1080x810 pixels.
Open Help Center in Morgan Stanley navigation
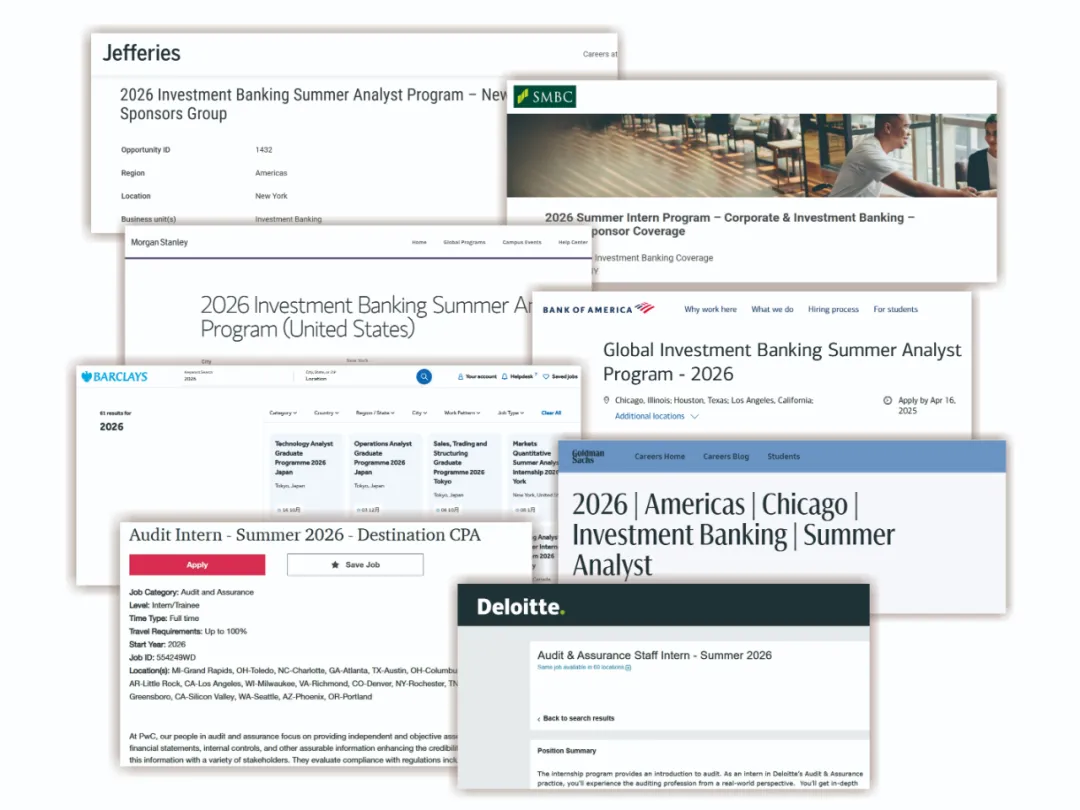pos(572,242)
